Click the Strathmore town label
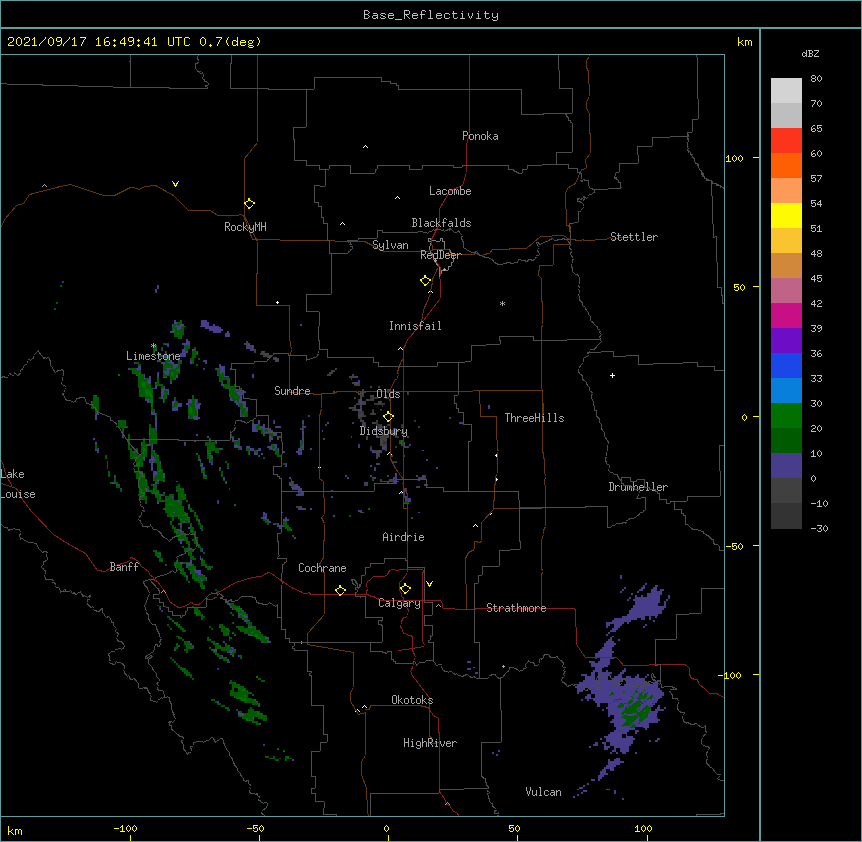The image size is (862, 842). (516, 608)
